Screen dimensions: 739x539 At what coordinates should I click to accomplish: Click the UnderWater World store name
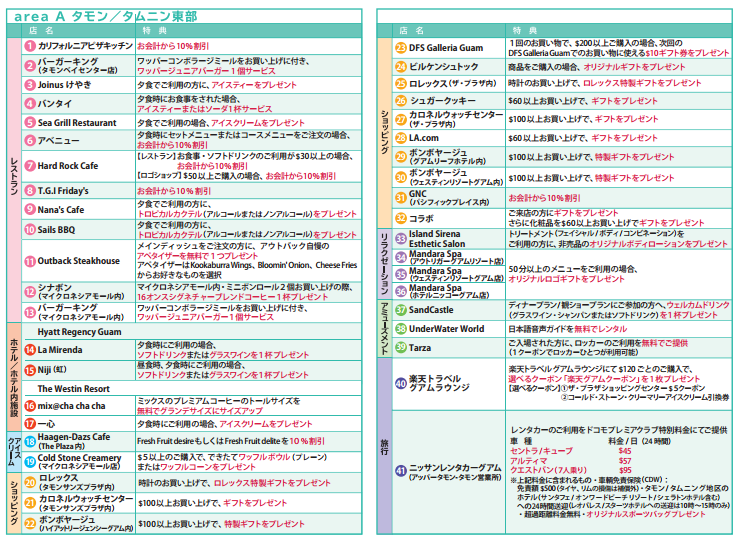(x=446, y=329)
